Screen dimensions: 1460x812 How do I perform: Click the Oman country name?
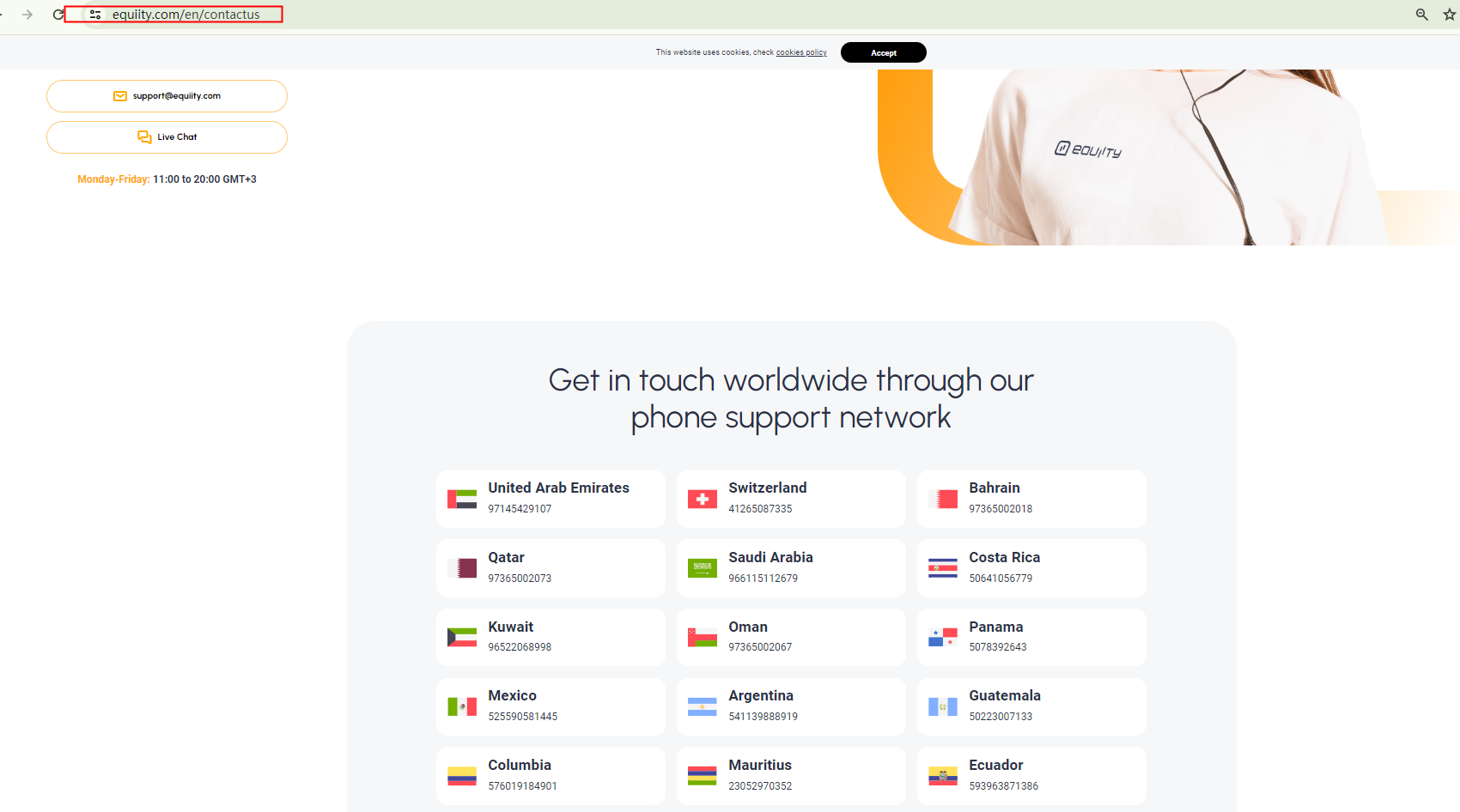pos(748,627)
